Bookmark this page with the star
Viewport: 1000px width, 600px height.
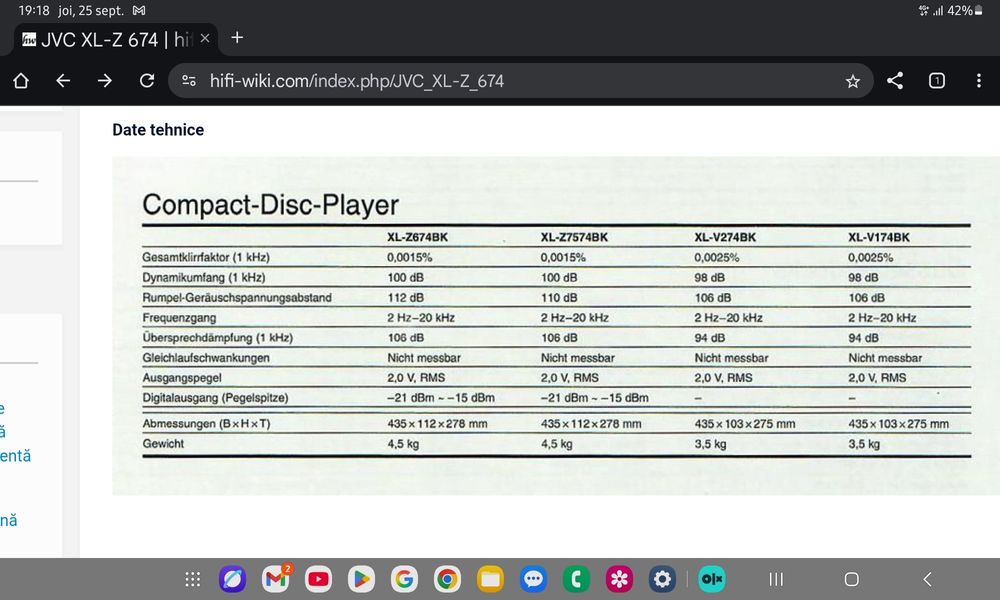click(853, 81)
